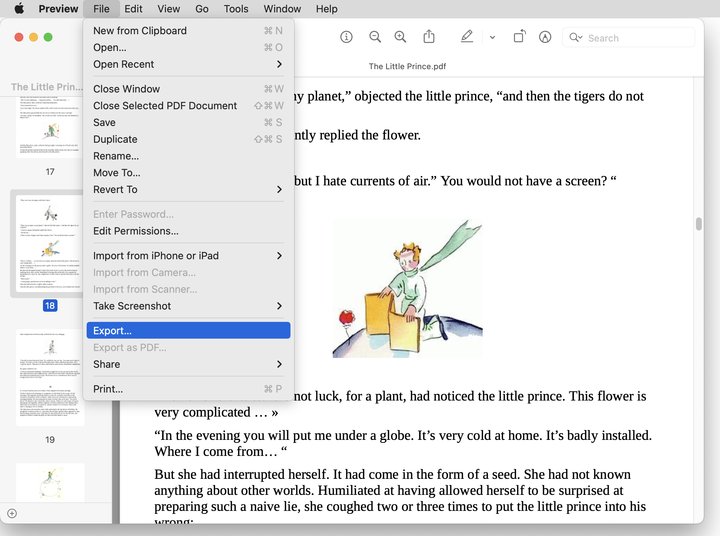The width and height of the screenshot is (720, 536).
Task: Select Open... from File menu
Action: pyautogui.click(x=188, y=47)
